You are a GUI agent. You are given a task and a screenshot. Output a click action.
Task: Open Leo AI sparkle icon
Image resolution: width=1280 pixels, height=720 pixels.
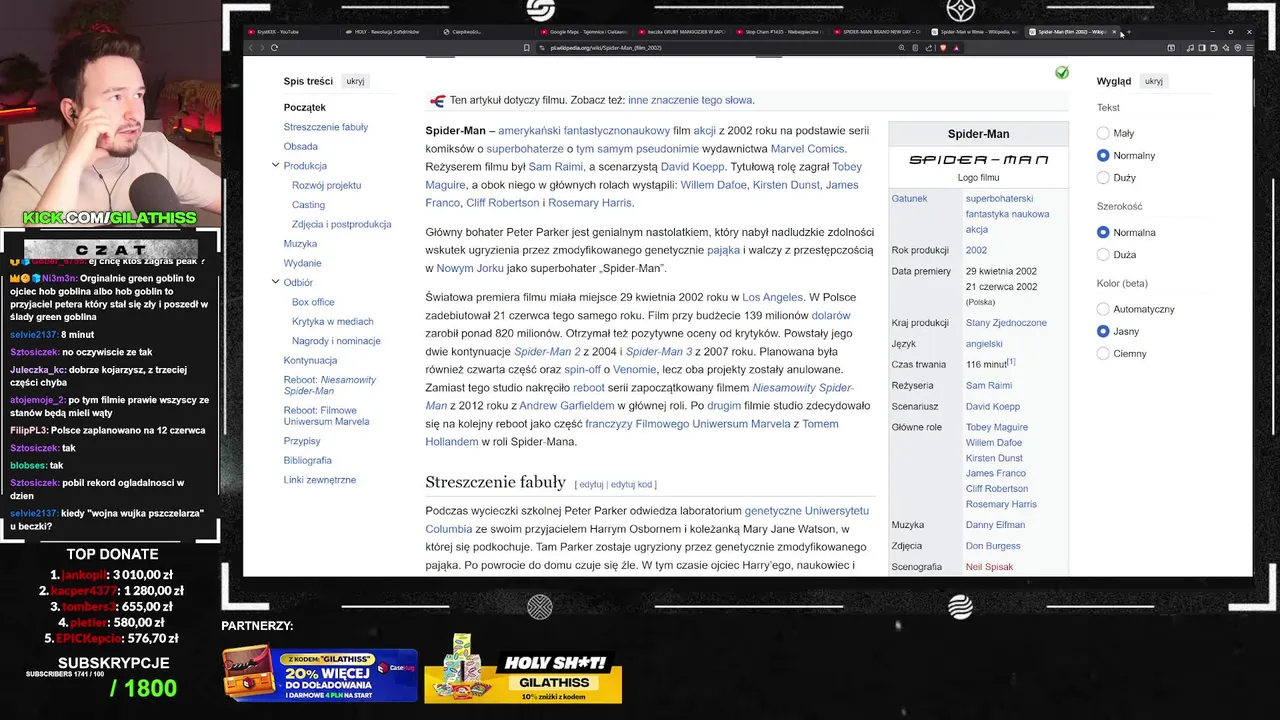pos(1225,47)
